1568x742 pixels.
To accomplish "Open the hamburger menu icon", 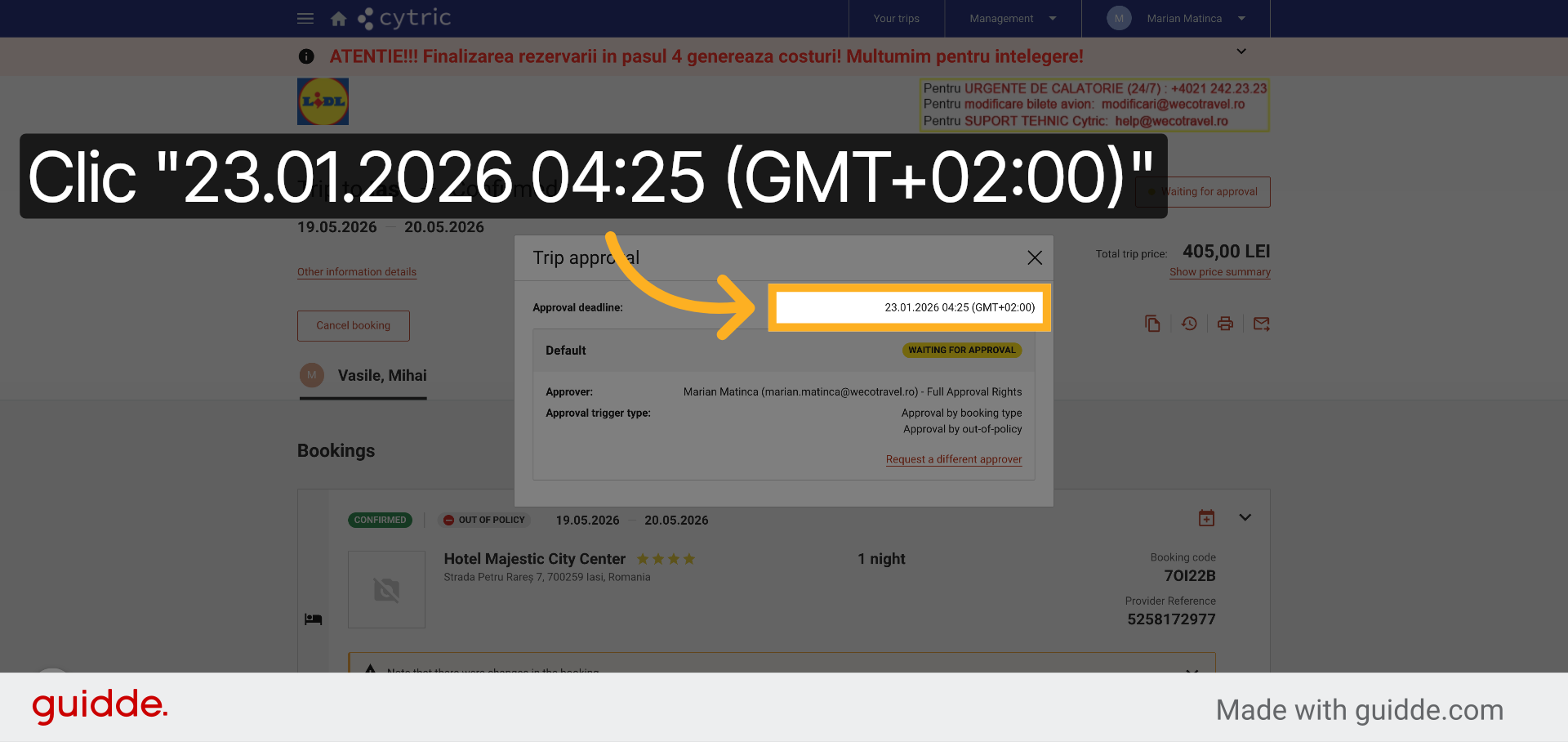I will 305,18.
